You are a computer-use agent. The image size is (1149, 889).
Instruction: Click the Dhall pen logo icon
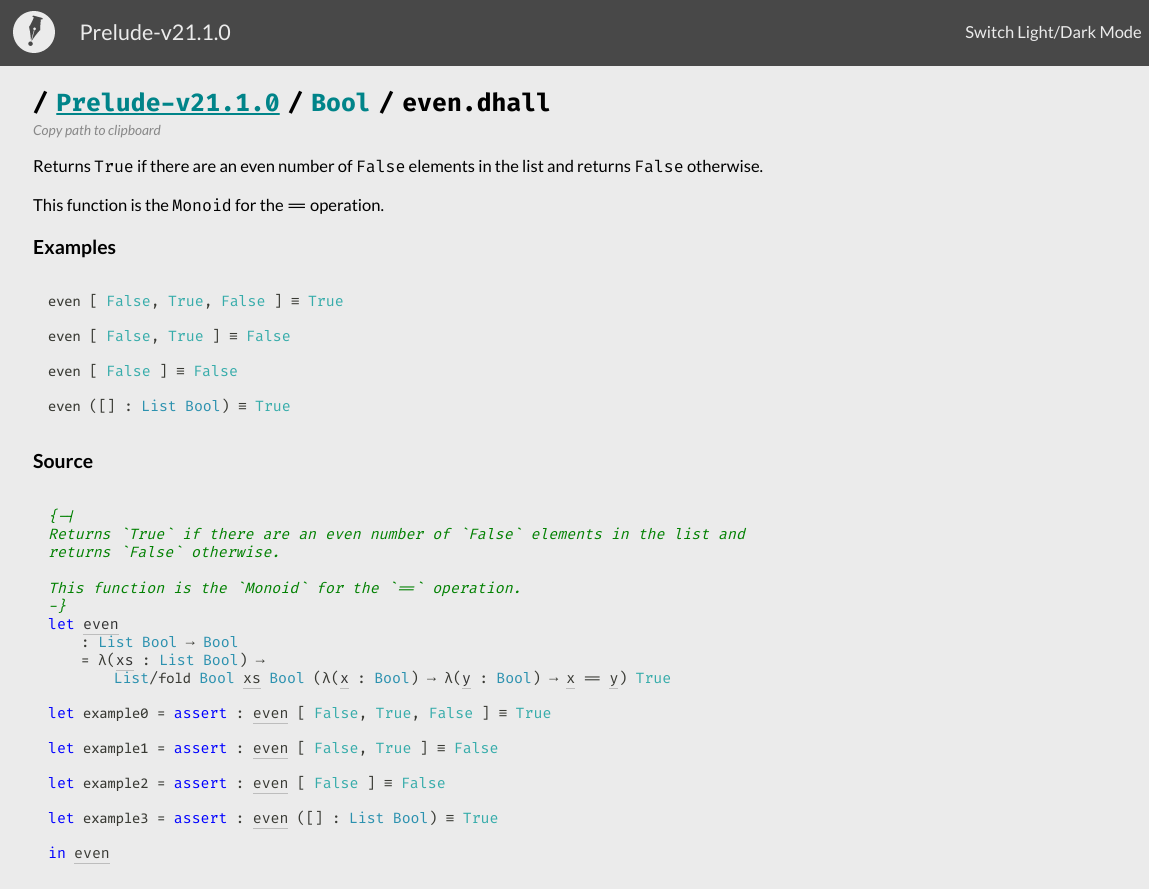click(x=34, y=32)
